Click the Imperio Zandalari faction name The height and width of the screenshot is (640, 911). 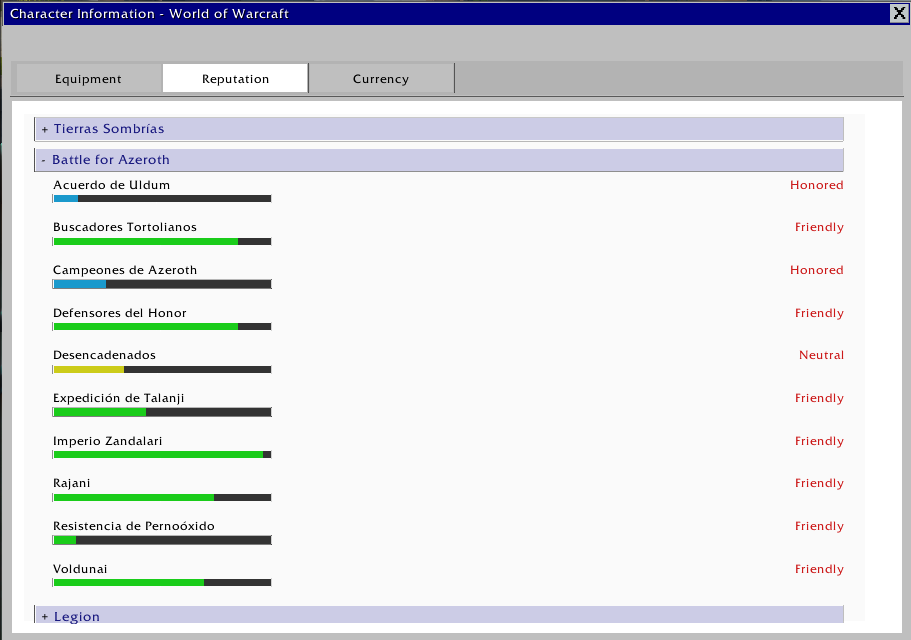107,441
